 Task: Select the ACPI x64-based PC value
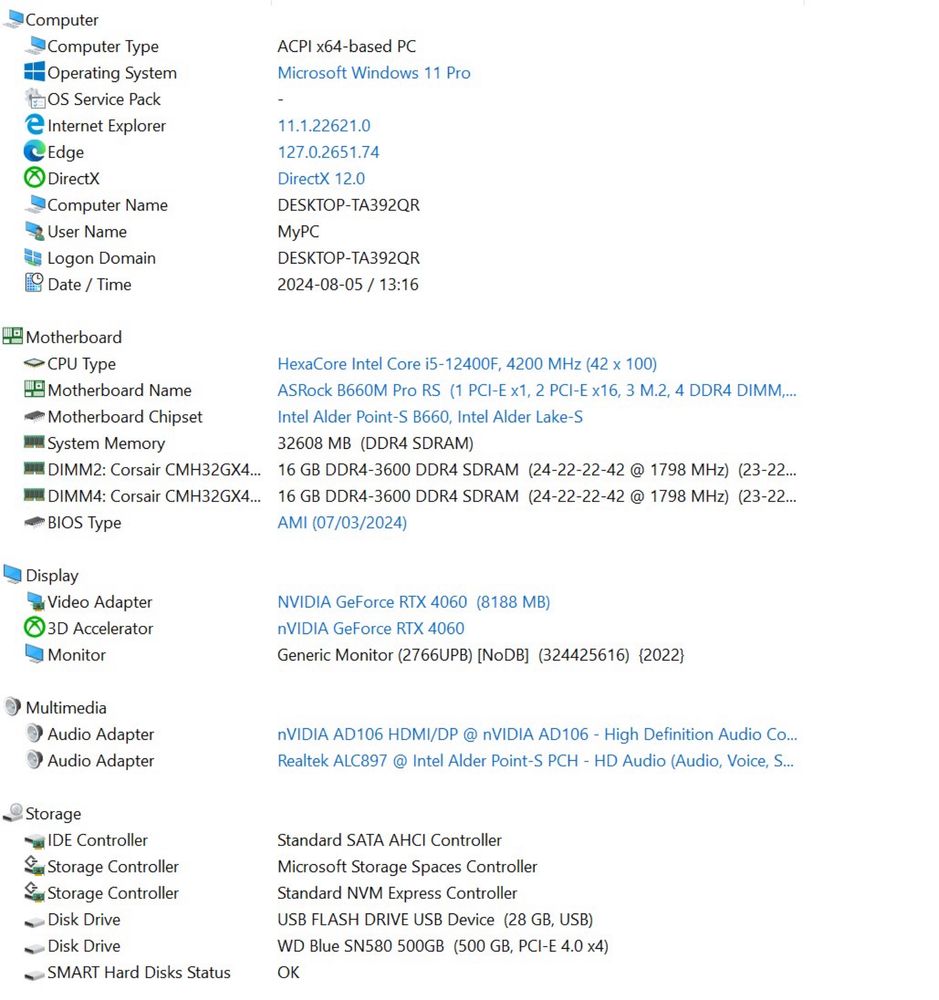click(x=346, y=46)
